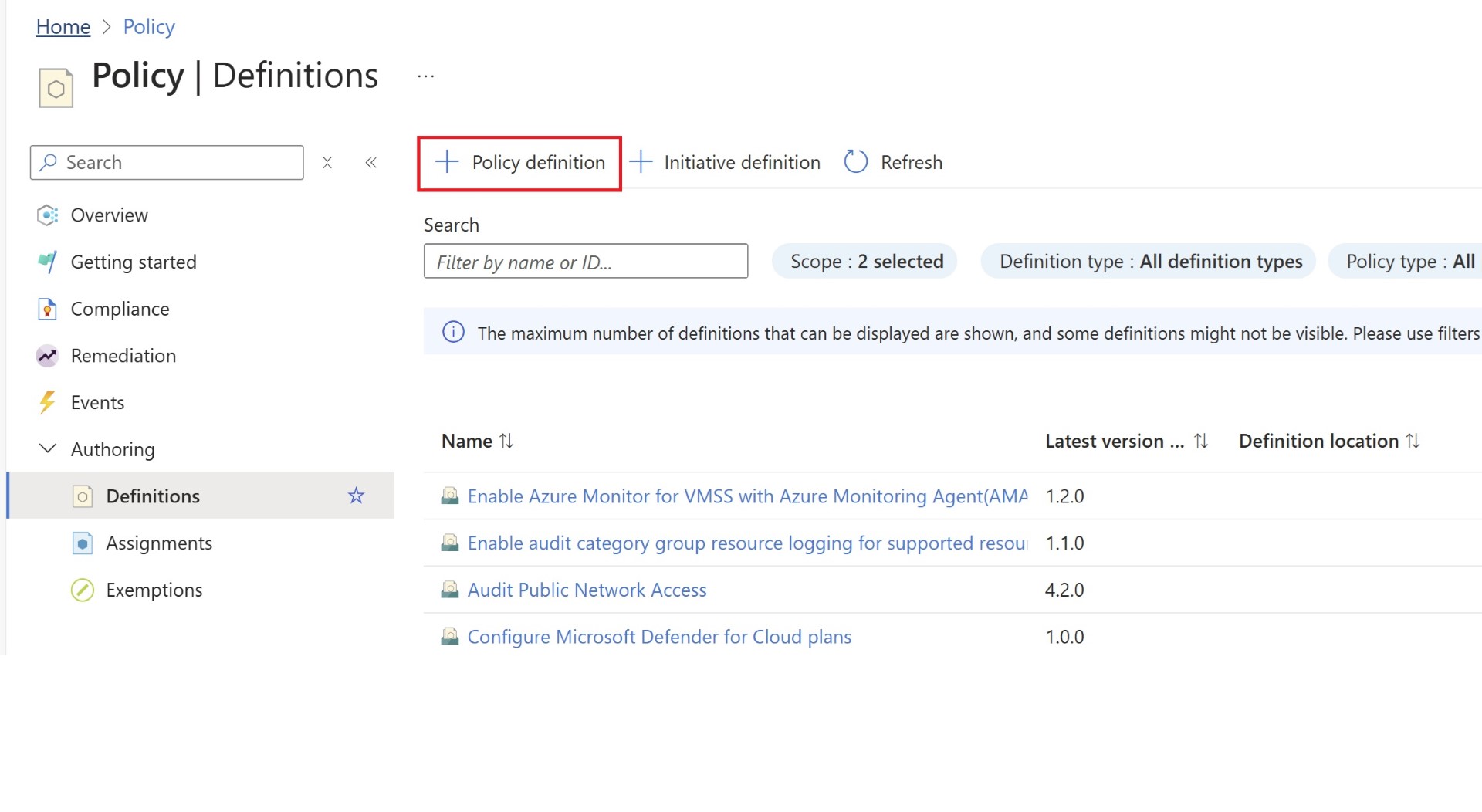Click the Refresh circular arrow icon

tap(855, 162)
